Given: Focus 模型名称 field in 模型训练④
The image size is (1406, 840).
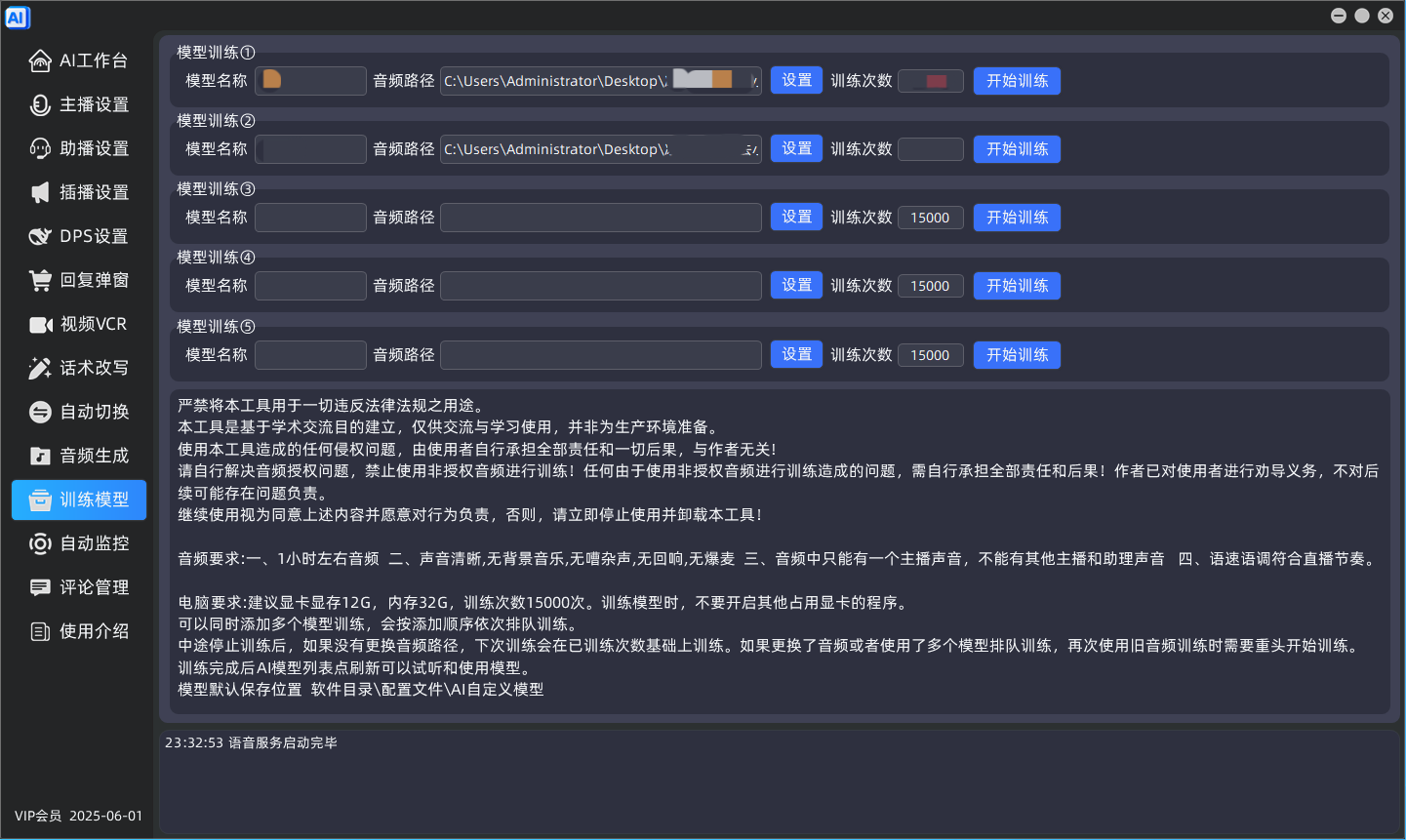Looking at the screenshot, I should coord(310,286).
